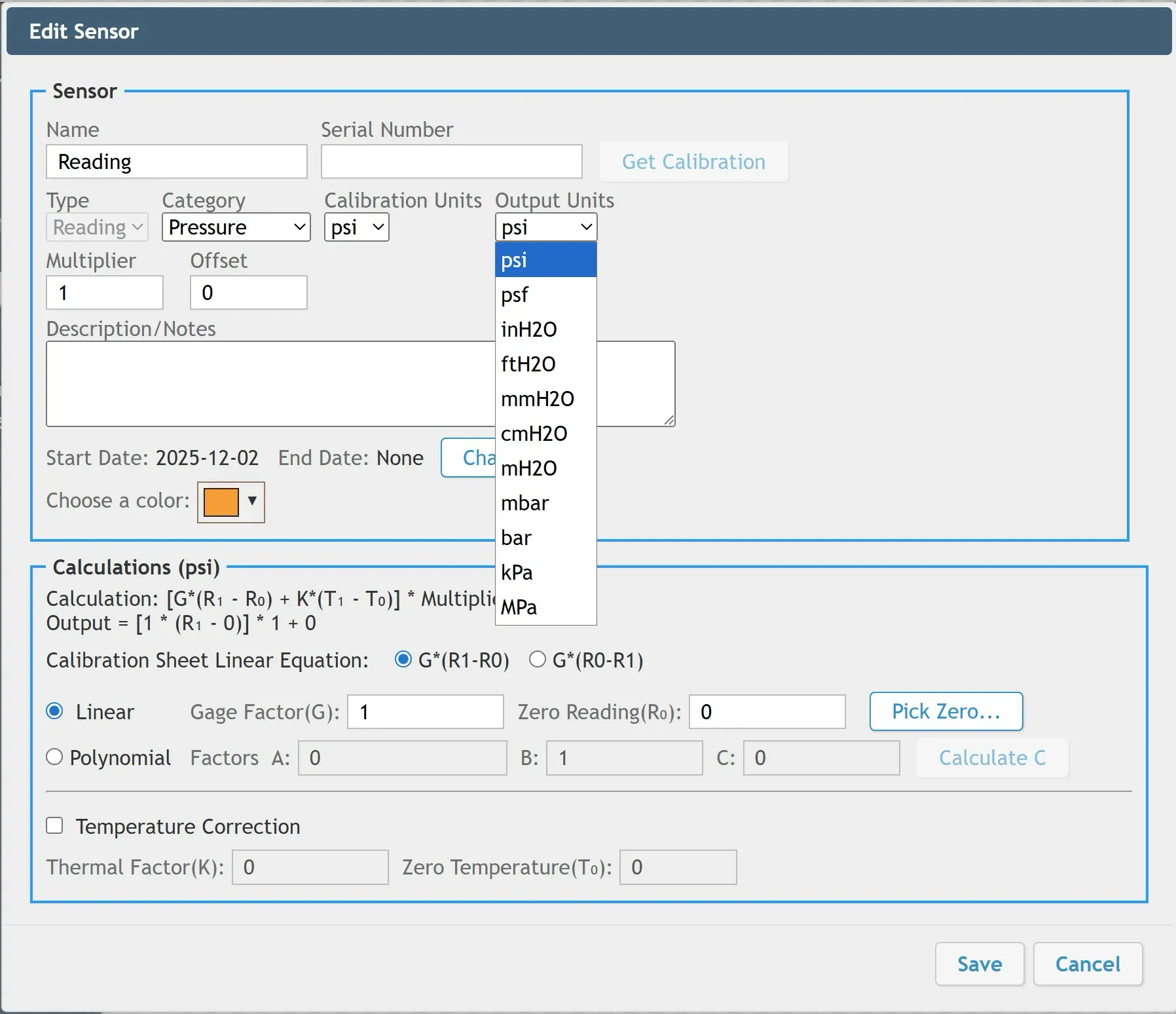Select kPa from the output units list

tap(545, 573)
